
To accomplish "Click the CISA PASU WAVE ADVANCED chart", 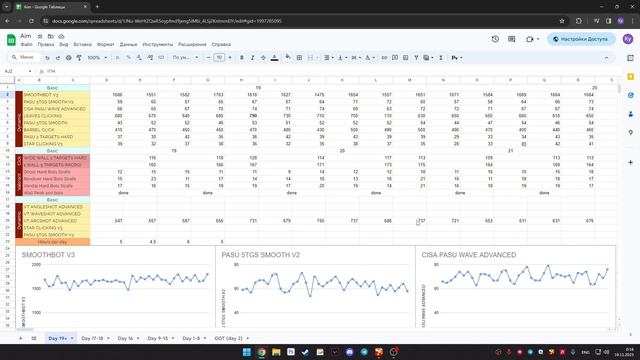I will coord(515,287).
